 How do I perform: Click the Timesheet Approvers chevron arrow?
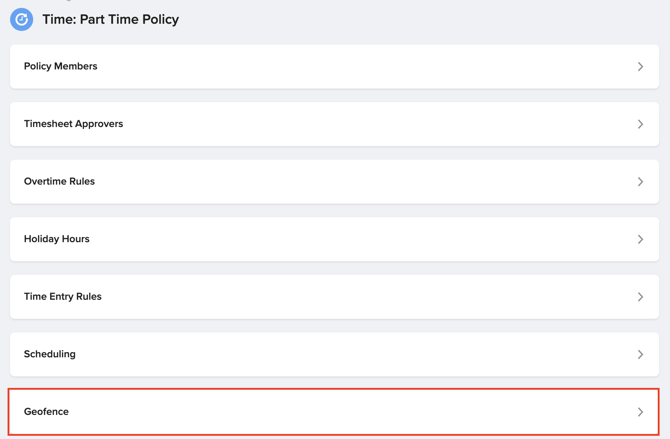point(640,124)
